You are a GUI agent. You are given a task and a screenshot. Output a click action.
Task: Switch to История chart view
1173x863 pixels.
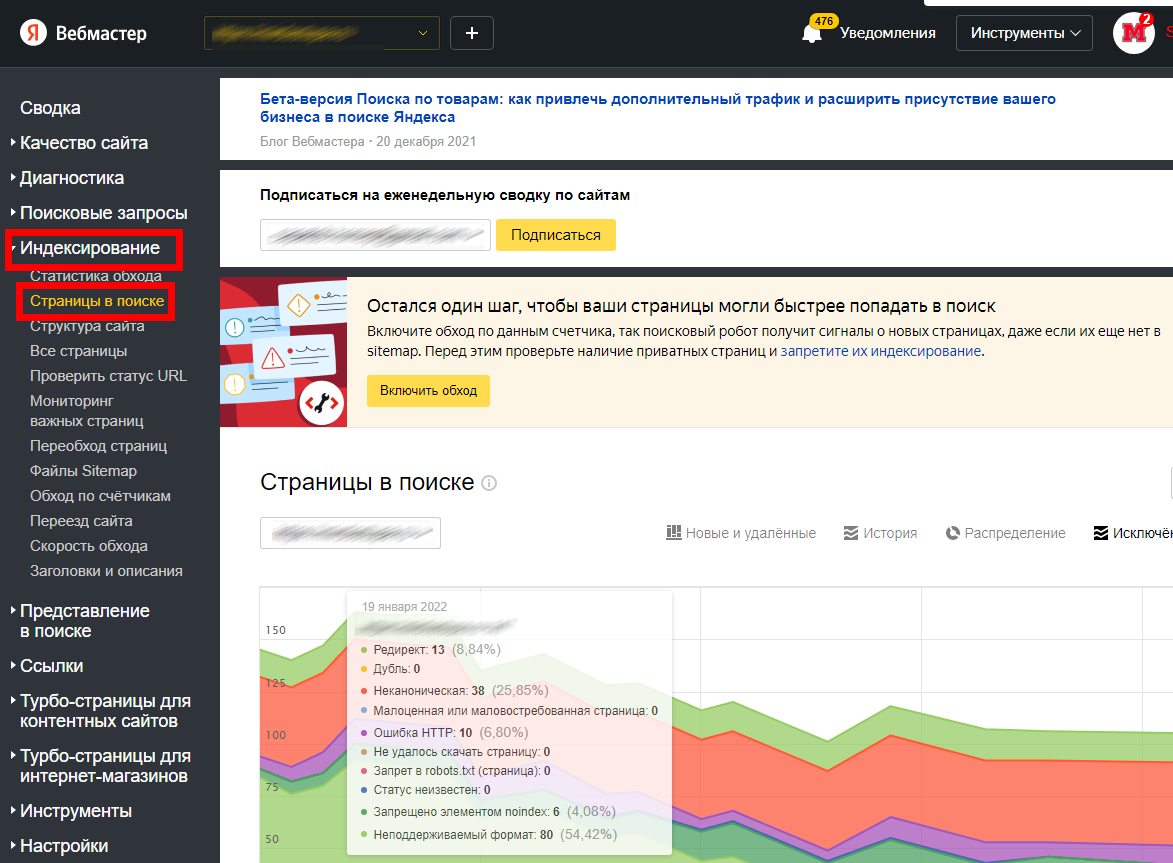(880, 533)
